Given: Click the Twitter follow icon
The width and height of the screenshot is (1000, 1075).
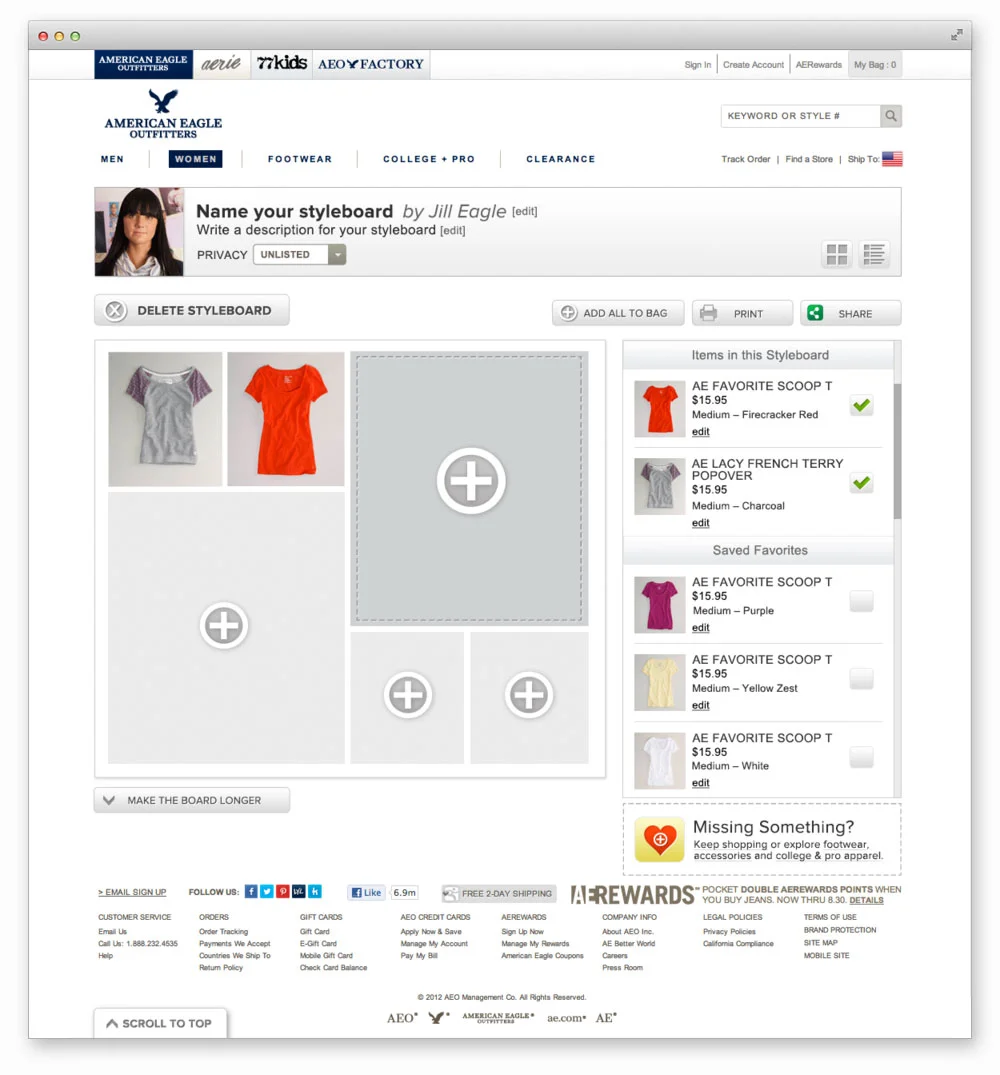Looking at the screenshot, I should click(267, 891).
